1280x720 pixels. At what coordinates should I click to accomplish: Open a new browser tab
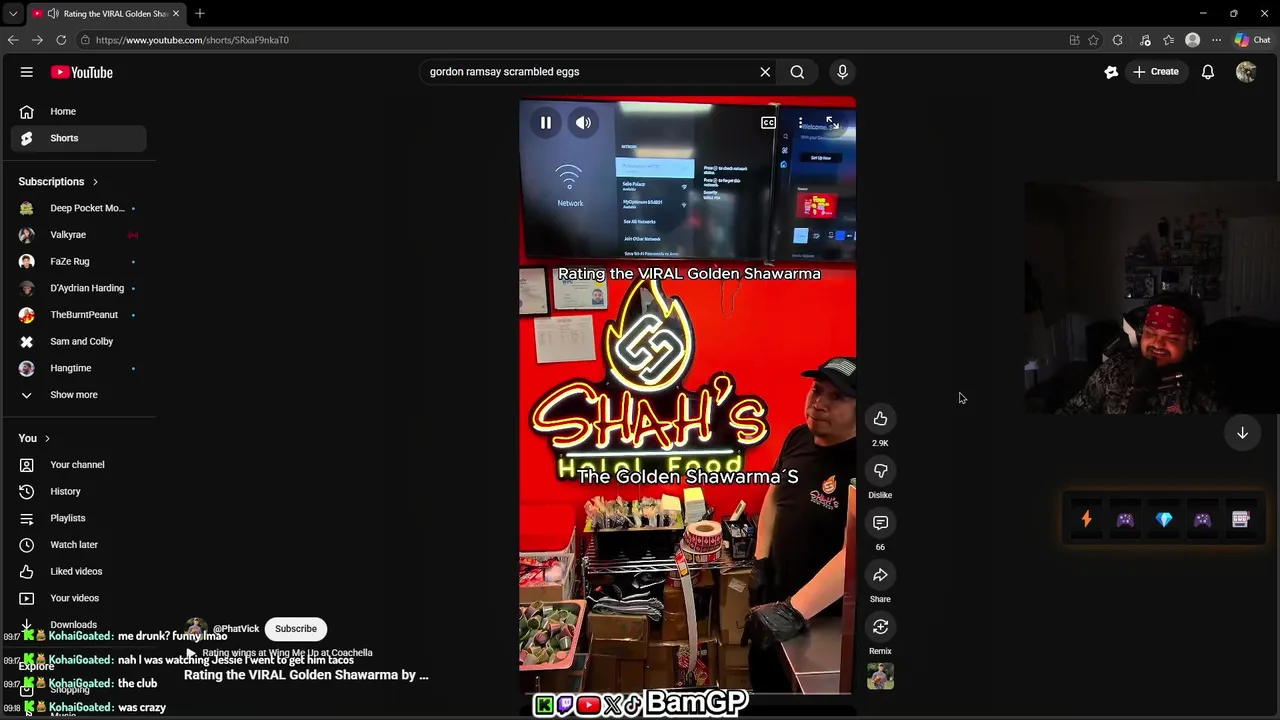pyautogui.click(x=200, y=13)
